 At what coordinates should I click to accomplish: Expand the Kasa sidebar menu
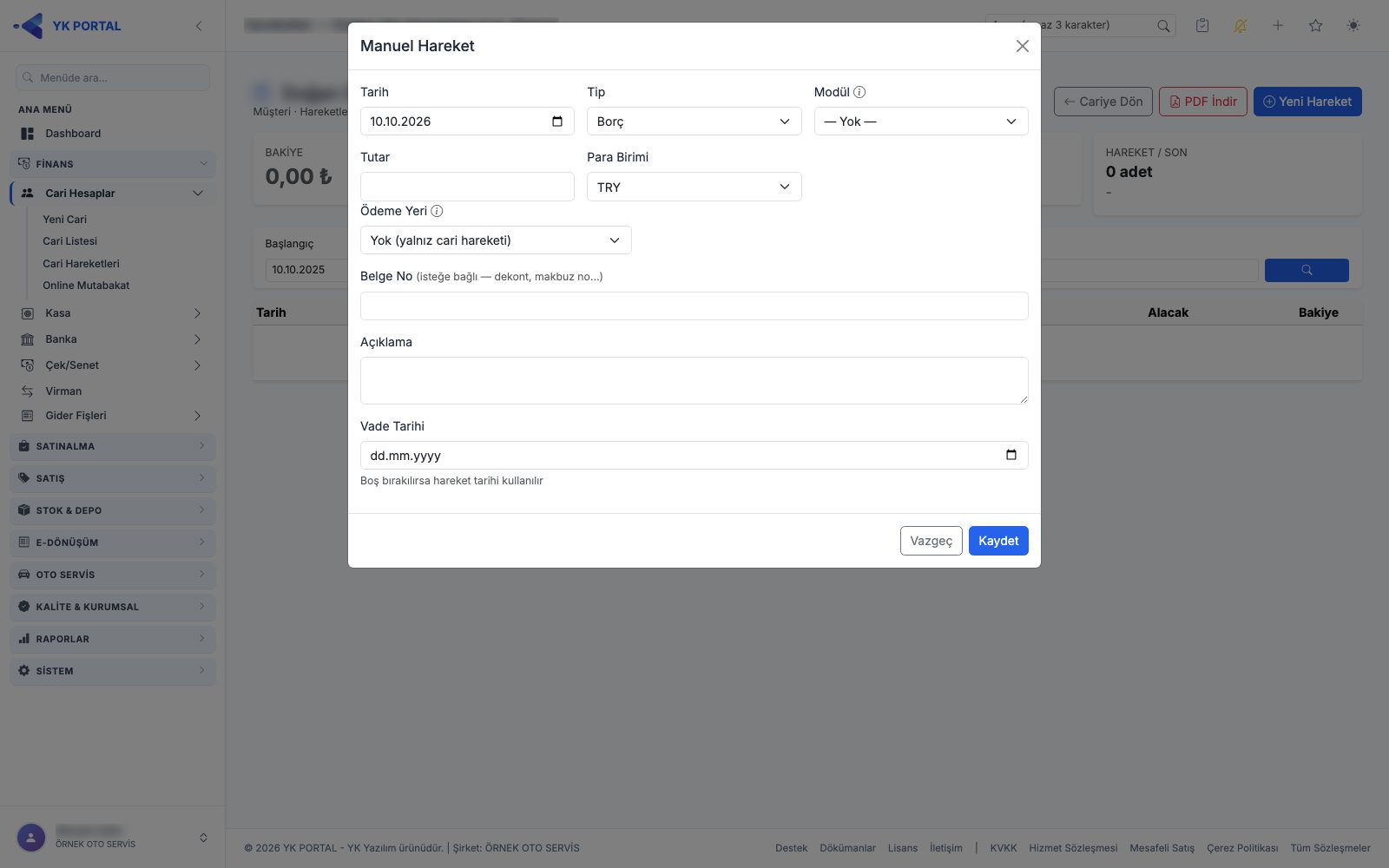[113, 313]
